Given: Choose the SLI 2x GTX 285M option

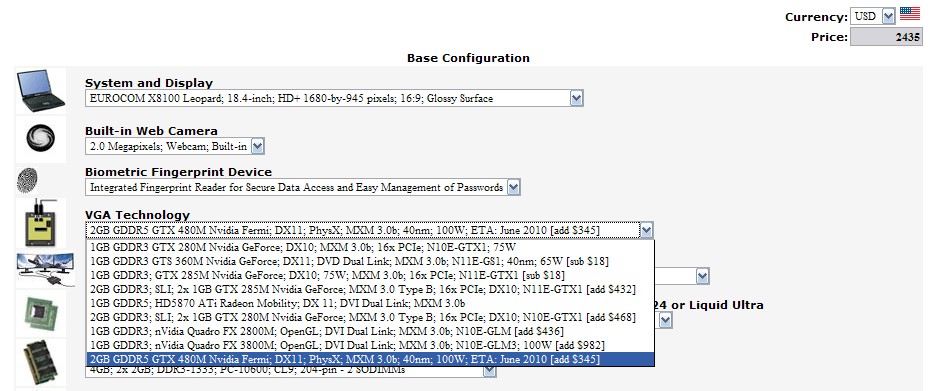Looking at the screenshot, I should [x=370, y=290].
